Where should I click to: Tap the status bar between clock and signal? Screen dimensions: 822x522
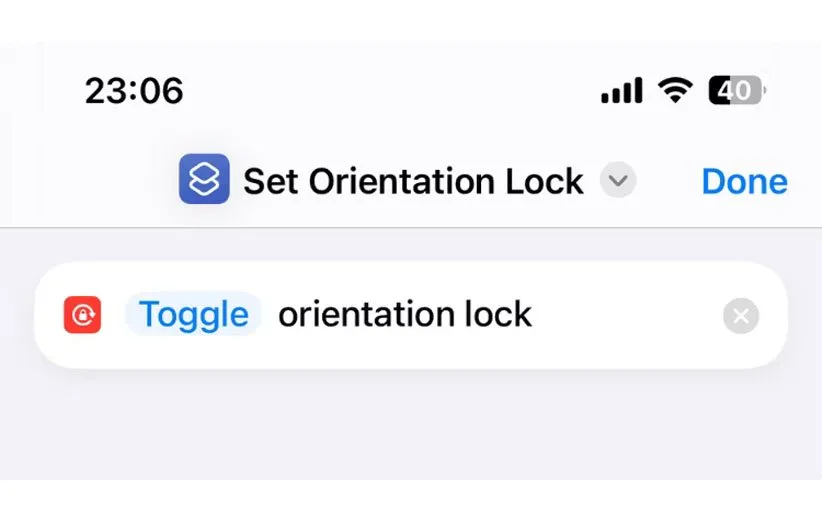pos(390,91)
